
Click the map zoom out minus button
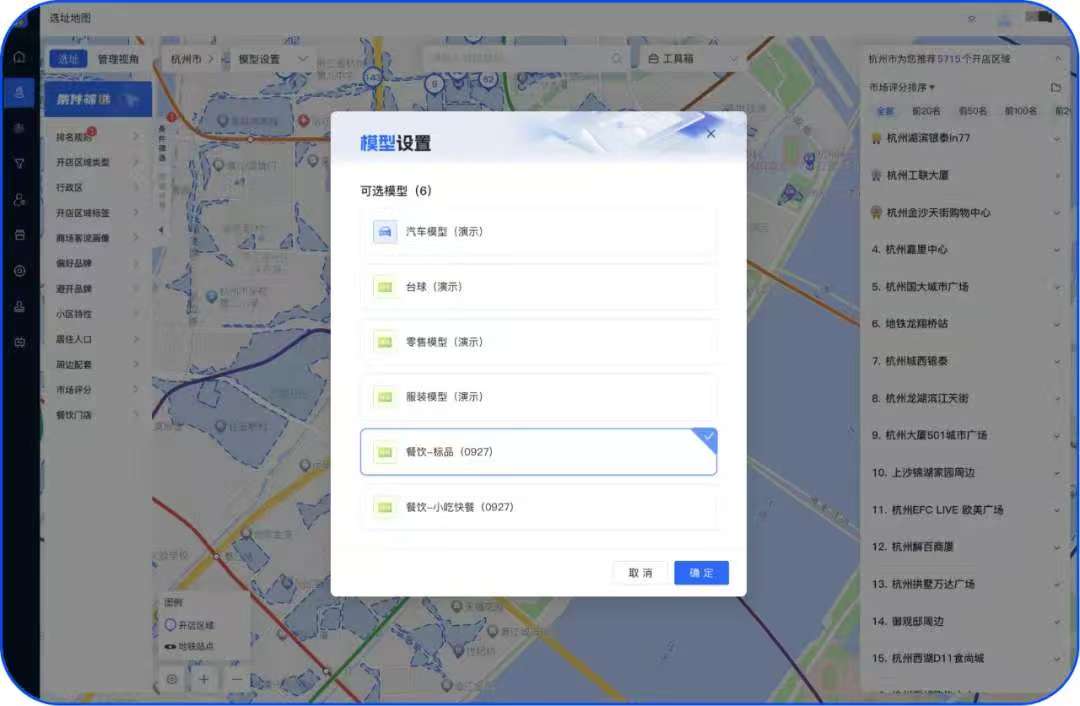click(237, 679)
